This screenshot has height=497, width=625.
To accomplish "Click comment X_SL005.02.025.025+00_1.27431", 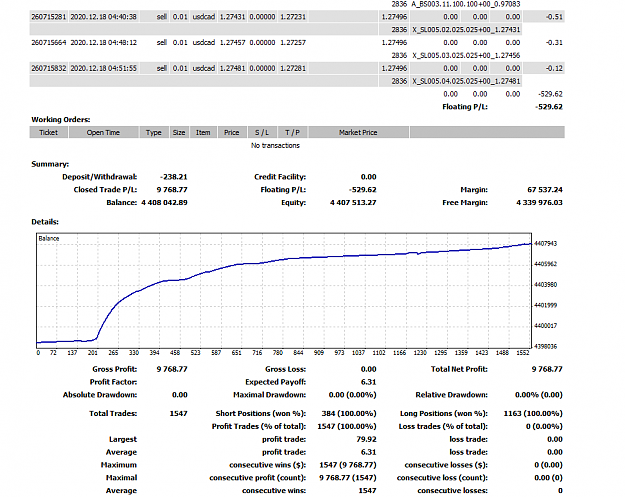I will click(466, 29).
